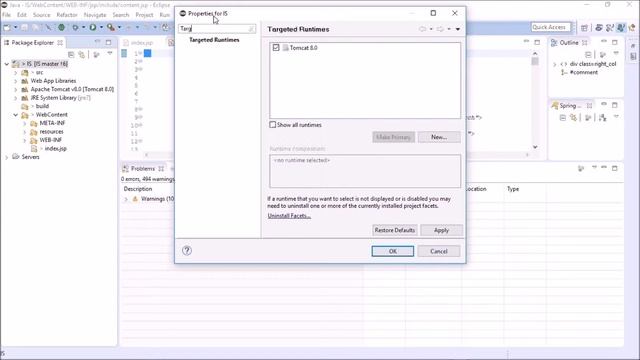Expand div class=right_col in Outline

[x=554, y=64]
